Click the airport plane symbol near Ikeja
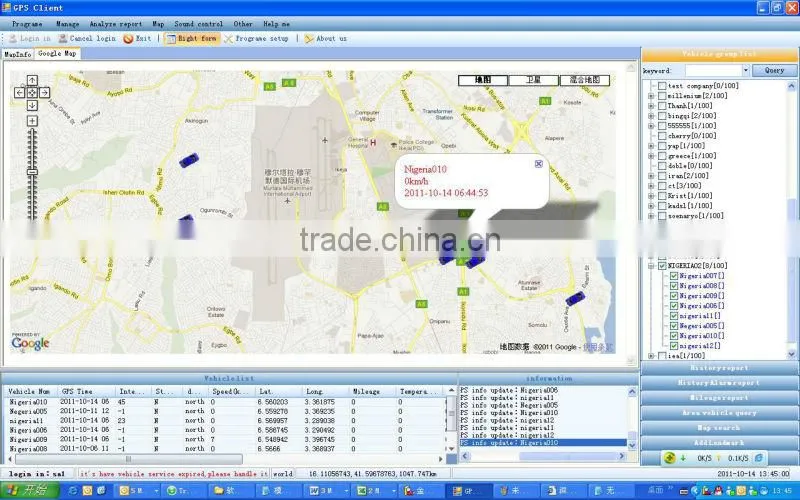Image resolution: width=800 pixels, height=500 pixels. point(324,139)
